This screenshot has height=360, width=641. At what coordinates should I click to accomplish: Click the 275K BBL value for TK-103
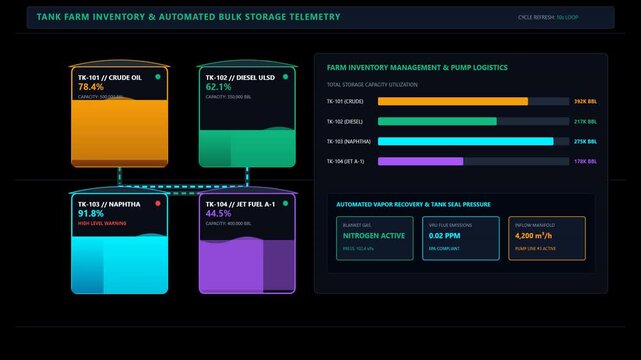[585, 141]
